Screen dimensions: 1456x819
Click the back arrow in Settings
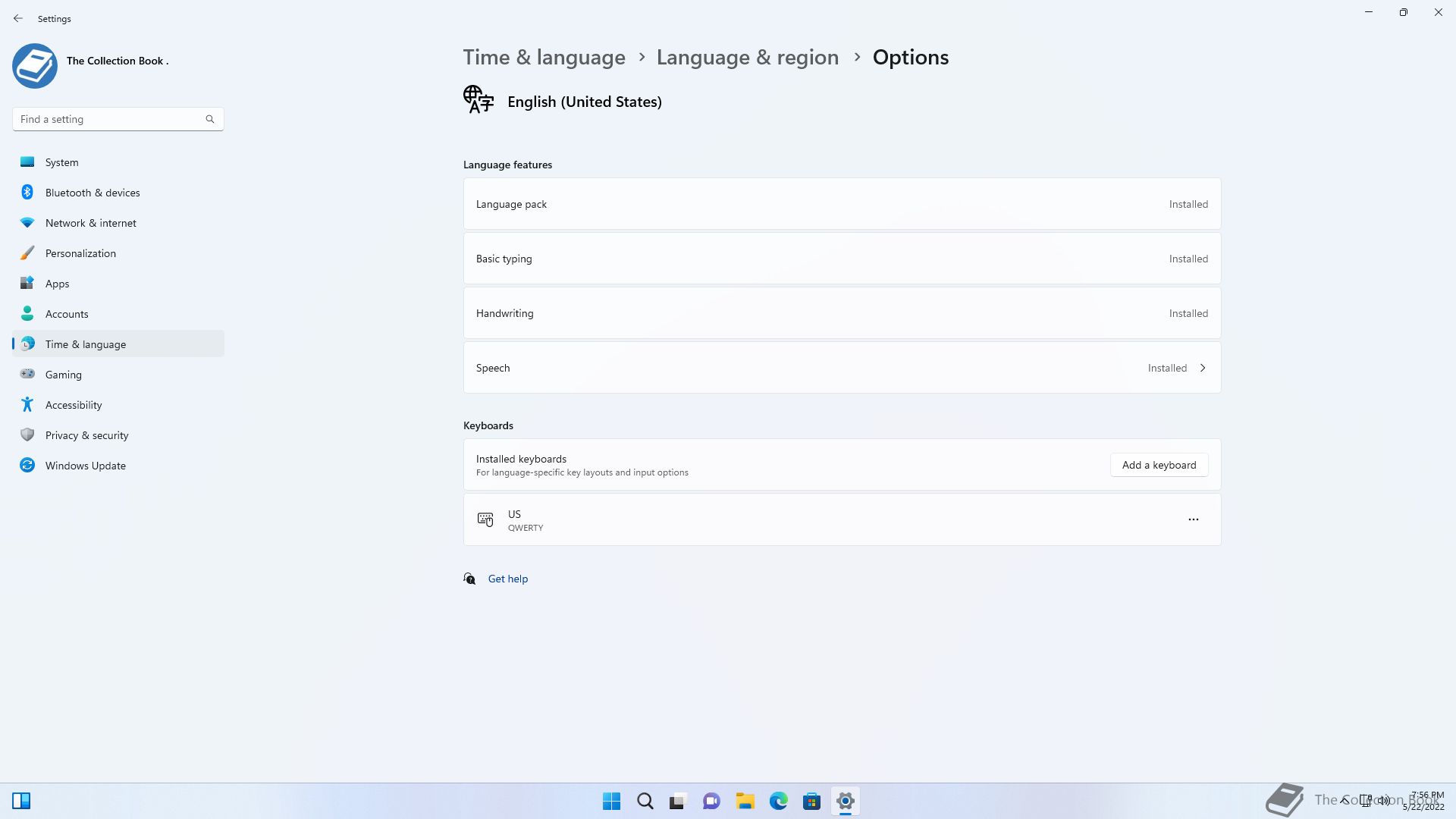pyautogui.click(x=18, y=18)
